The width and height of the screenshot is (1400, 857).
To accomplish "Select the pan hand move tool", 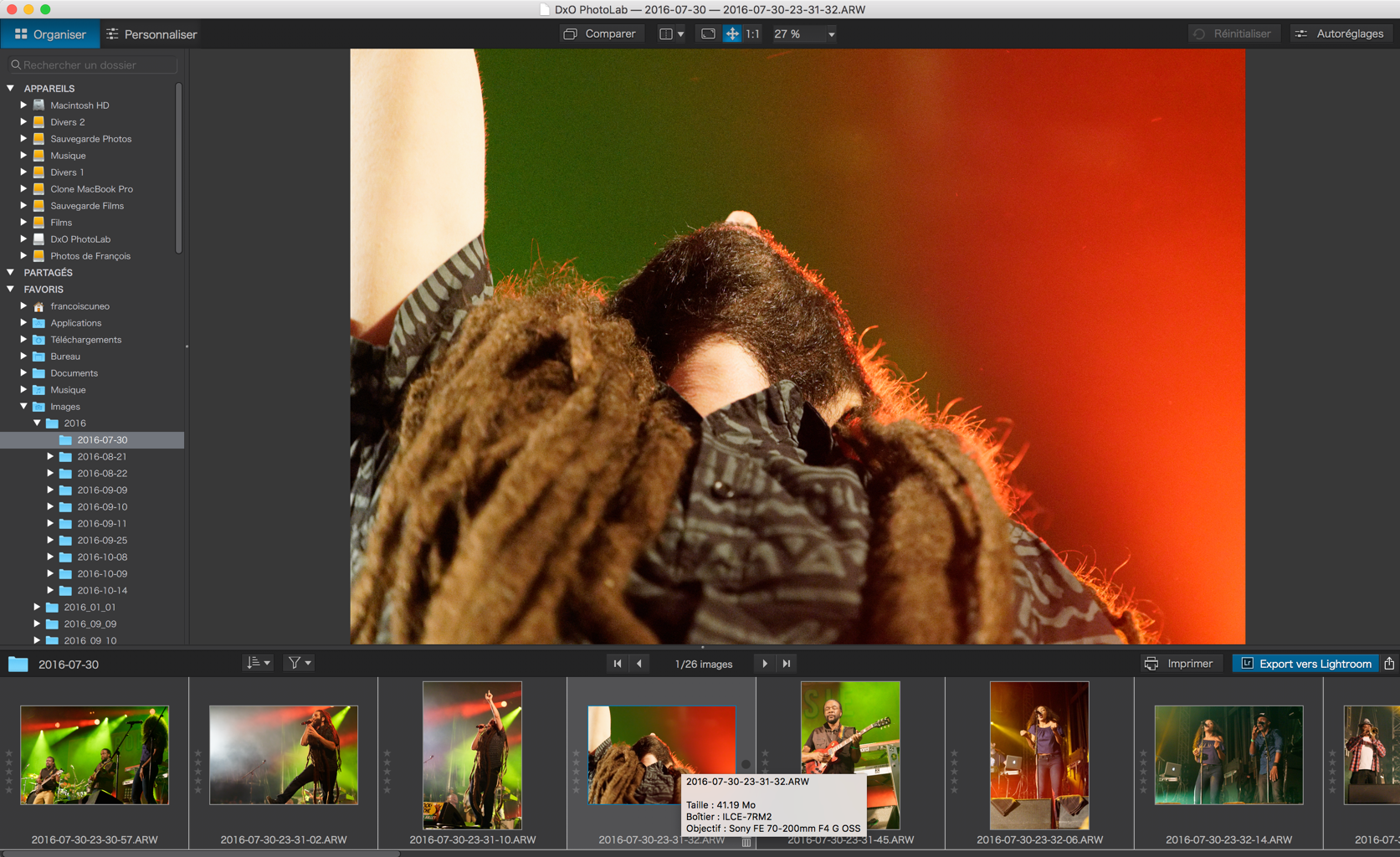I will [x=732, y=34].
